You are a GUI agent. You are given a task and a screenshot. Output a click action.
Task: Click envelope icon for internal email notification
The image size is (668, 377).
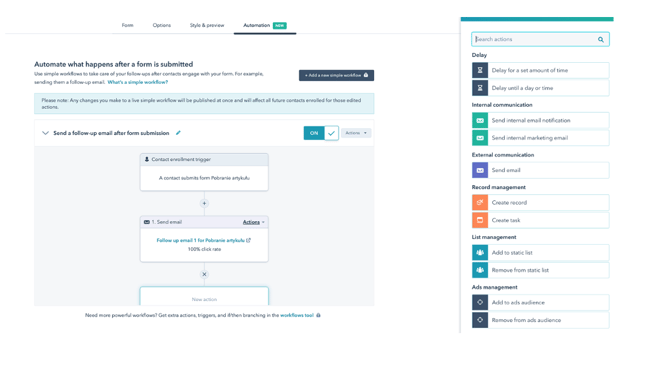480,120
